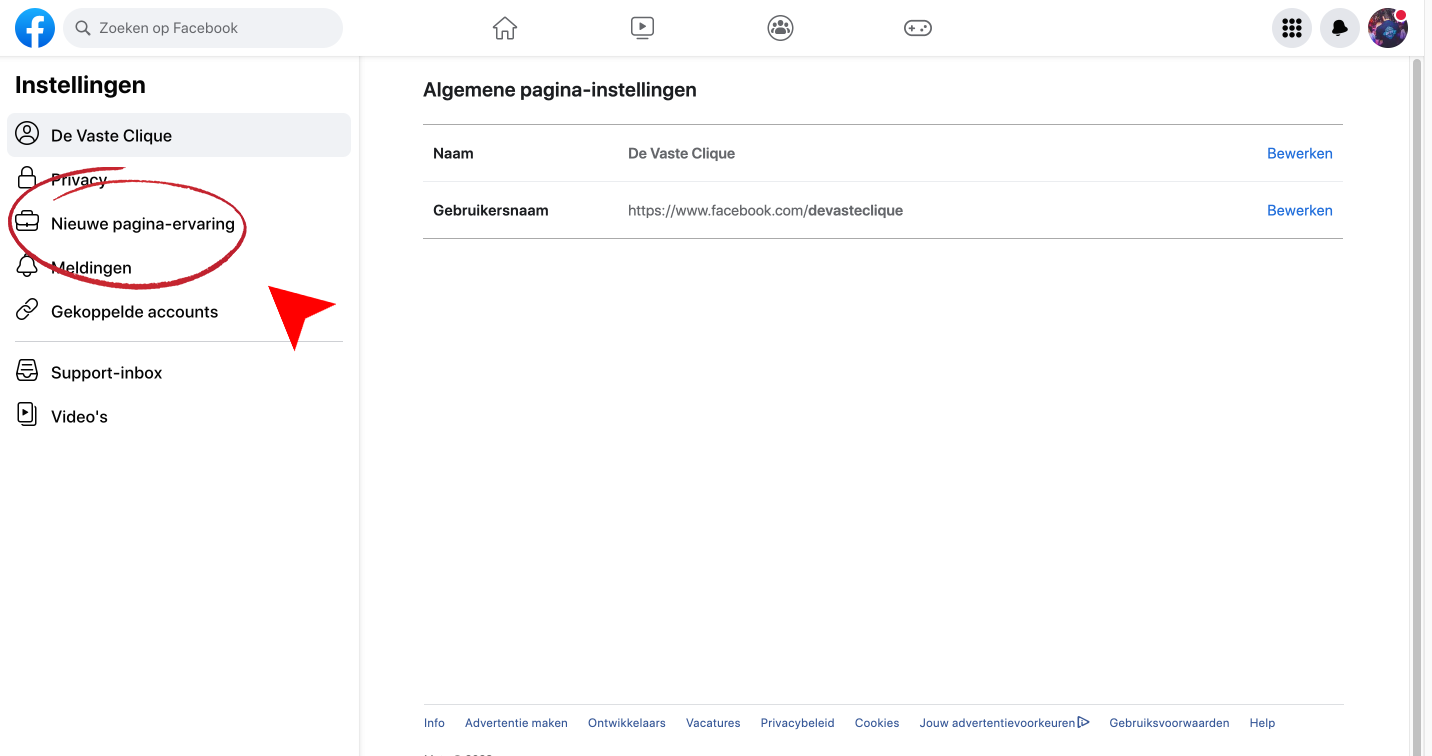Screen dimensions: 1432x756
Task: Open Support-inbox section
Action: 179,372
